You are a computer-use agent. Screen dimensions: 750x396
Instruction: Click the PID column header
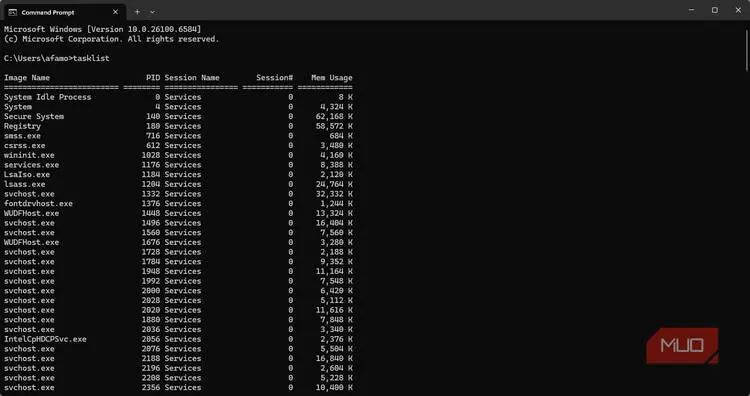[x=153, y=77]
